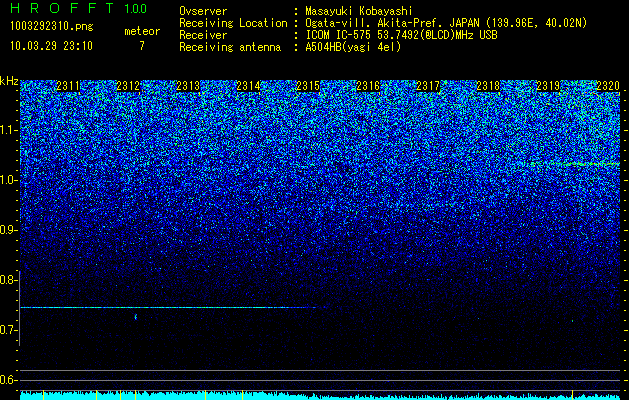
Task: Click the ICOM IC-575 receiver details
Action: coord(402,35)
